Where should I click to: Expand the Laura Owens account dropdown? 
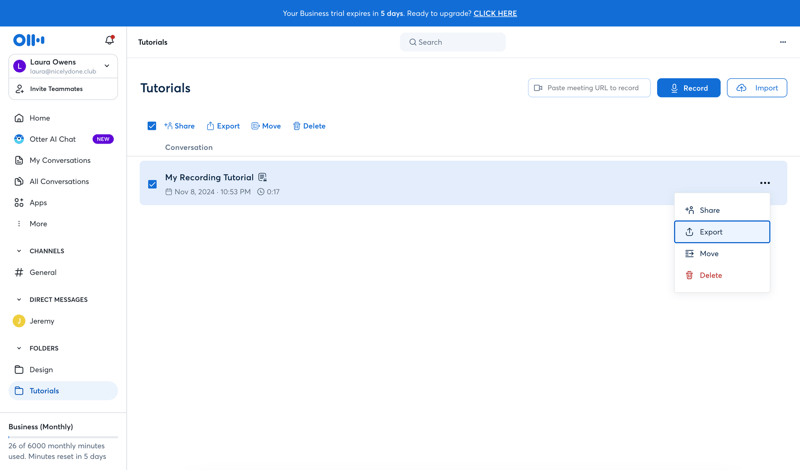107,66
